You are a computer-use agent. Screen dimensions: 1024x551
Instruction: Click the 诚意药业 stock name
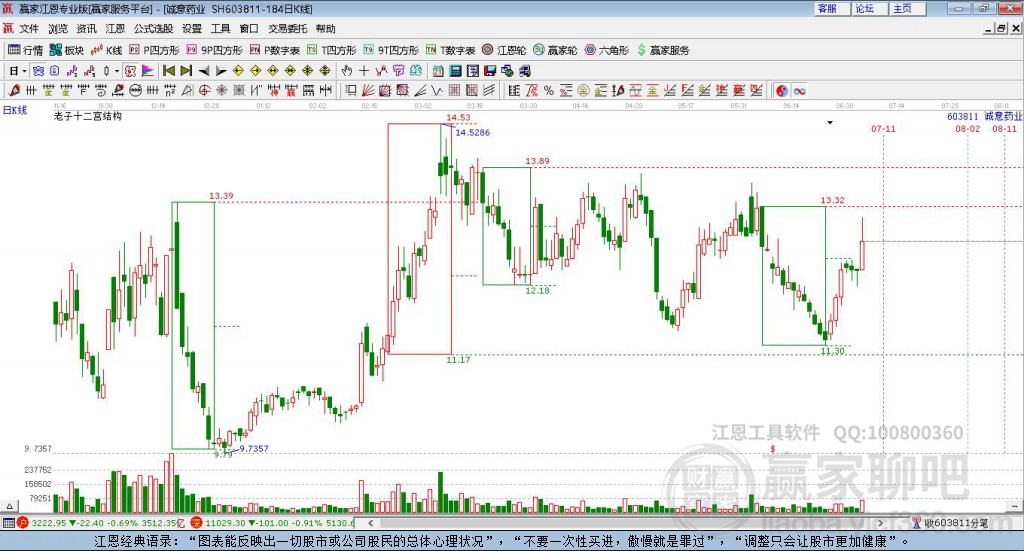(1003, 116)
